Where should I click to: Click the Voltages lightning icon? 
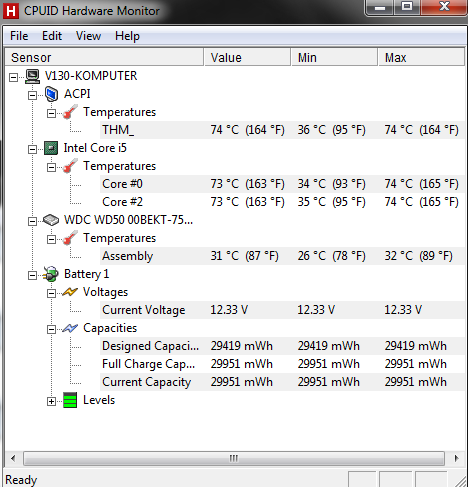[70, 292]
